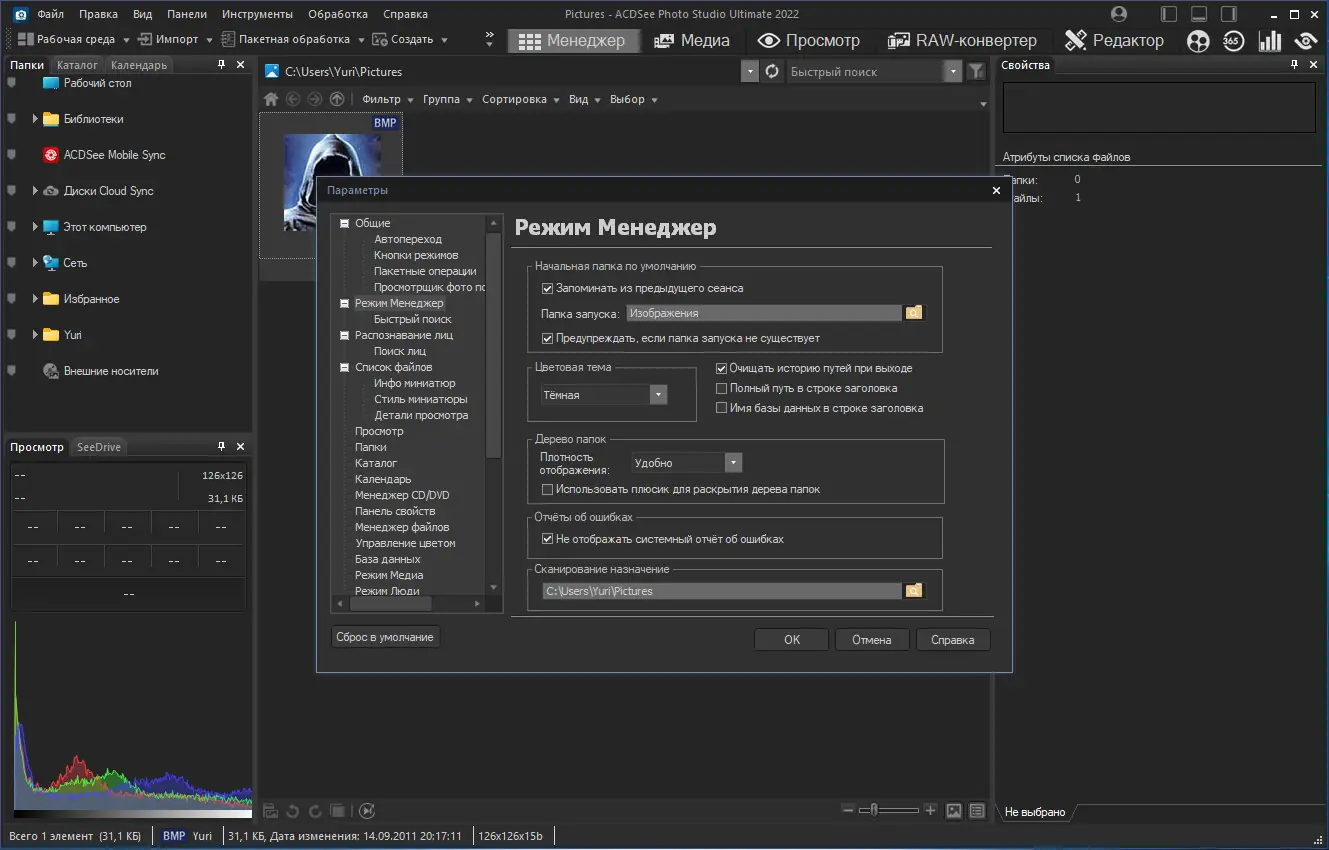Expand the 'Библиотеки' folder tree node

tap(35, 119)
